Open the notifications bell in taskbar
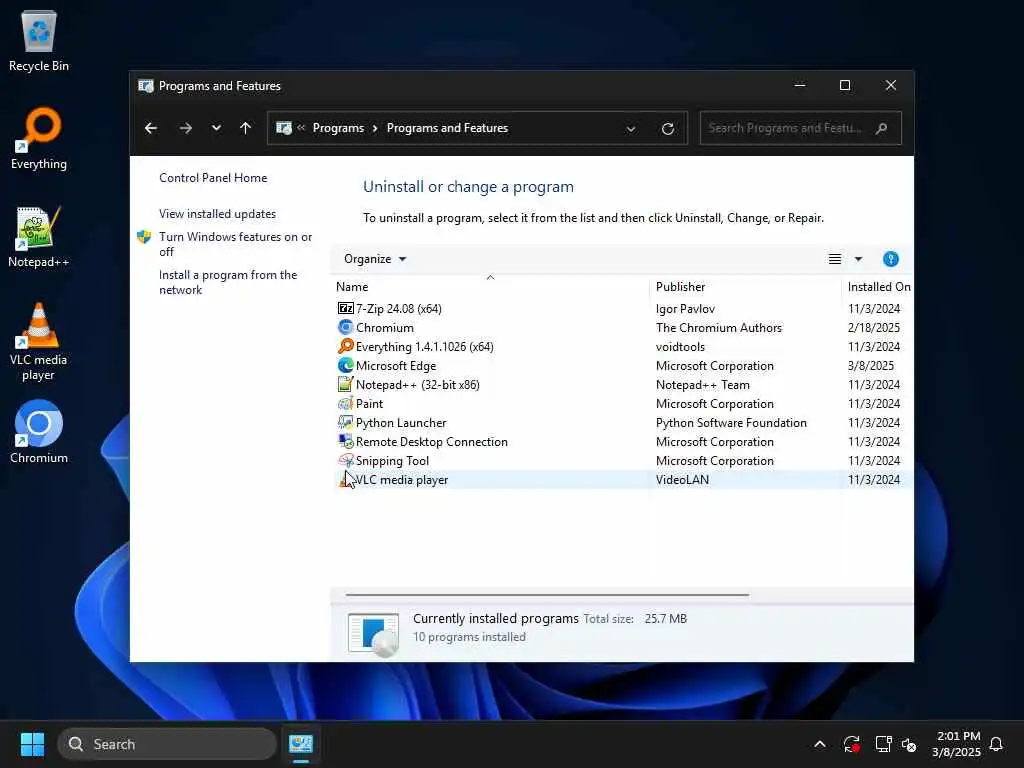Viewport: 1024px width, 768px height. (996, 744)
